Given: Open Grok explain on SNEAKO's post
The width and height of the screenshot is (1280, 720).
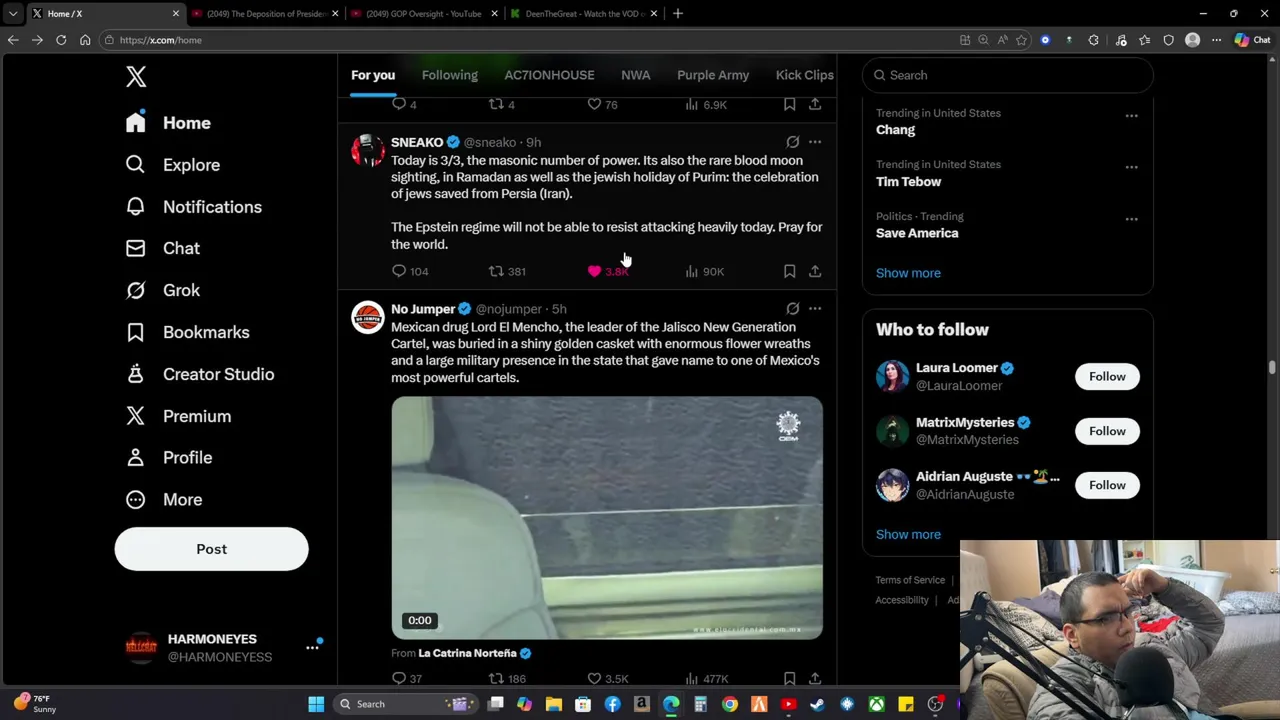Looking at the screenshot, I should tap(792, 142).
